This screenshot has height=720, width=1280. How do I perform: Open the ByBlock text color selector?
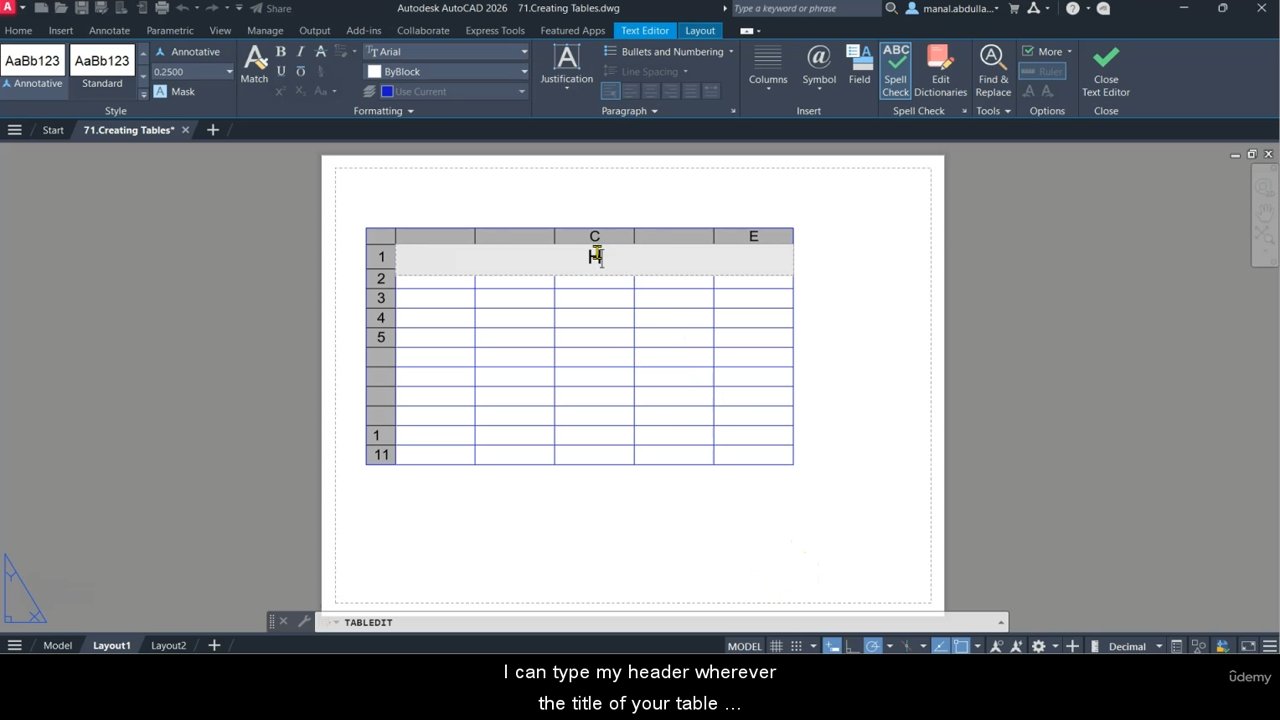tap(447, 72)
